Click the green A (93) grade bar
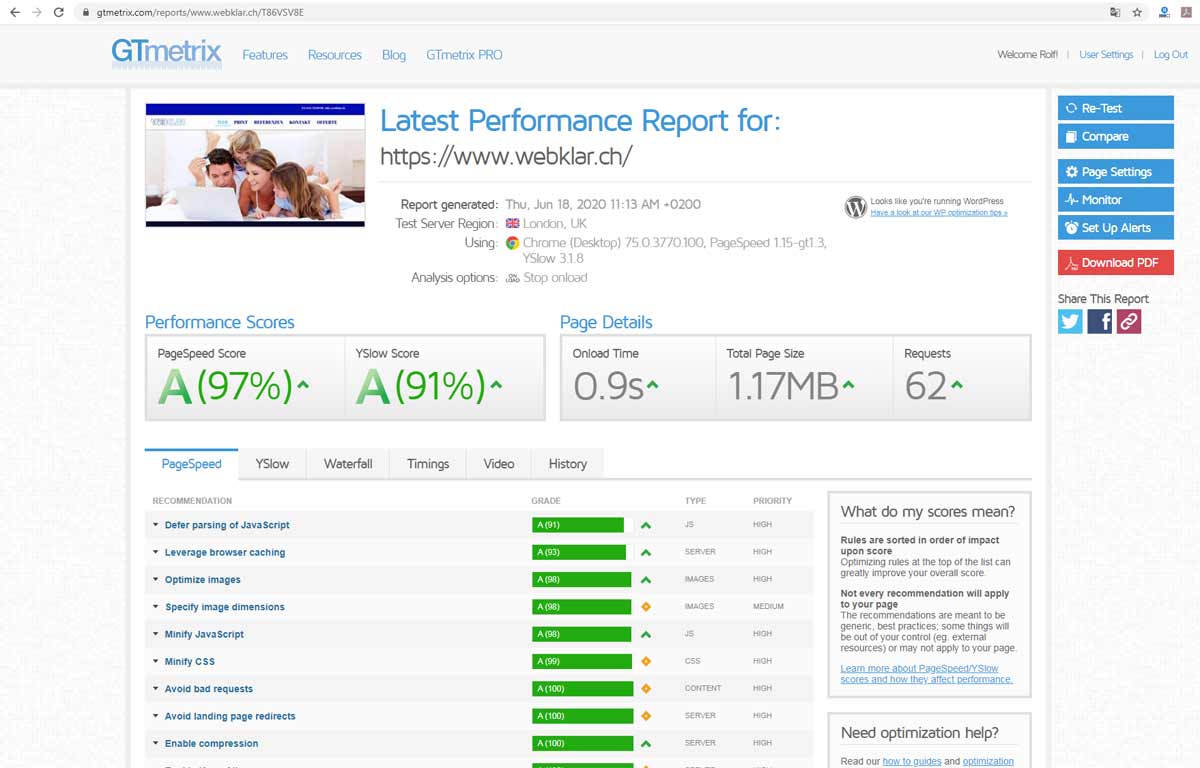 click(579, 552)
